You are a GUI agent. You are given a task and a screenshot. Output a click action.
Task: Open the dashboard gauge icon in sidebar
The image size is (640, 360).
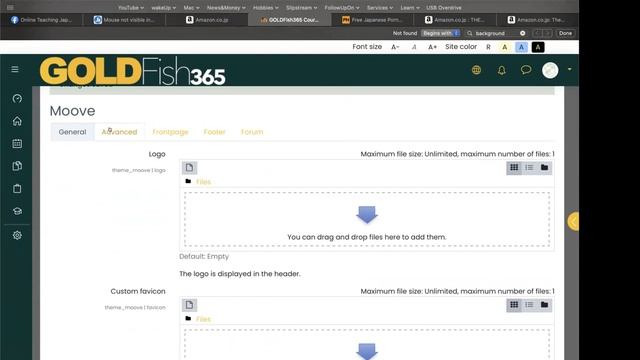pyautogui.click(x=17, y=98)
